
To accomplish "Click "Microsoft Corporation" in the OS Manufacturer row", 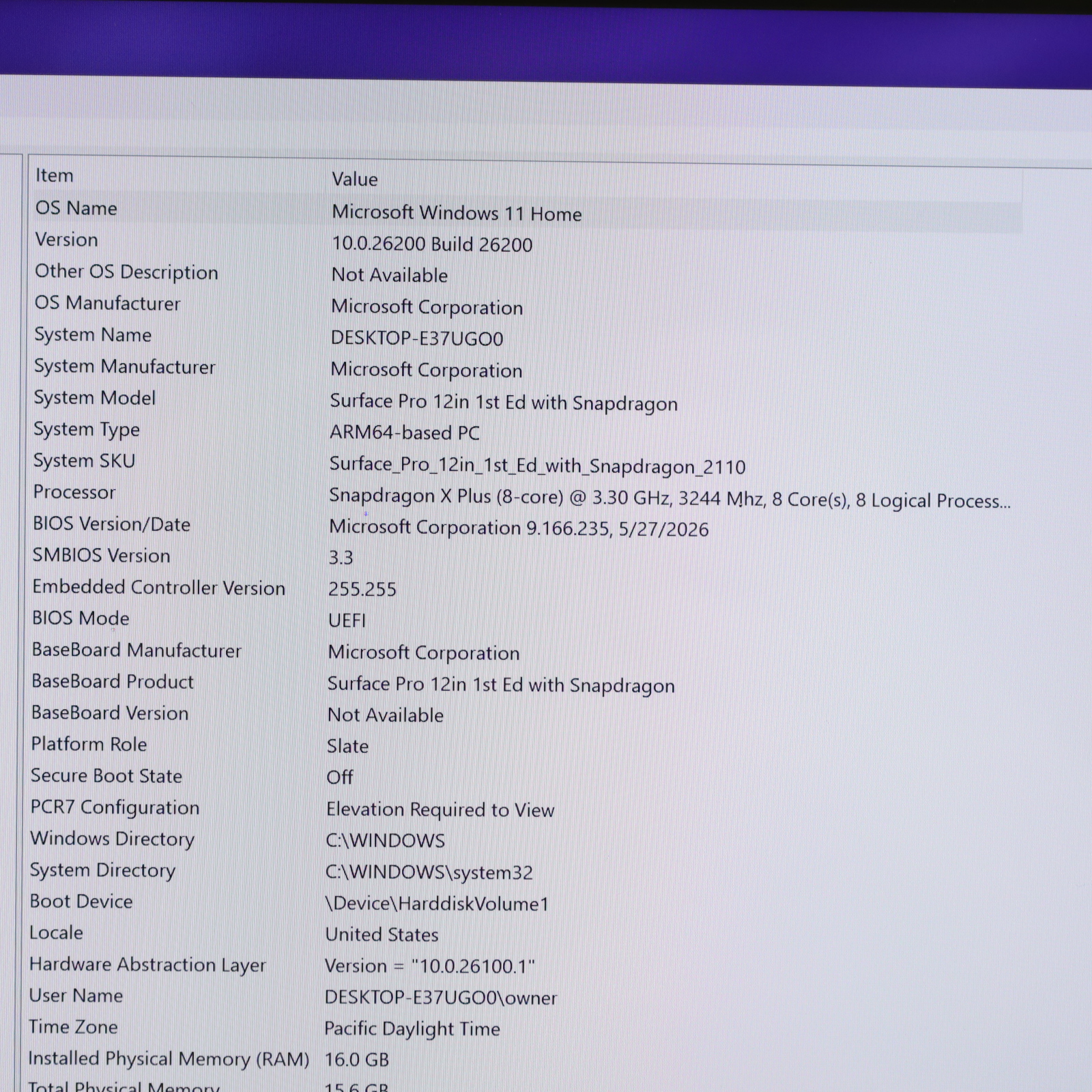I will click(427, 307).
